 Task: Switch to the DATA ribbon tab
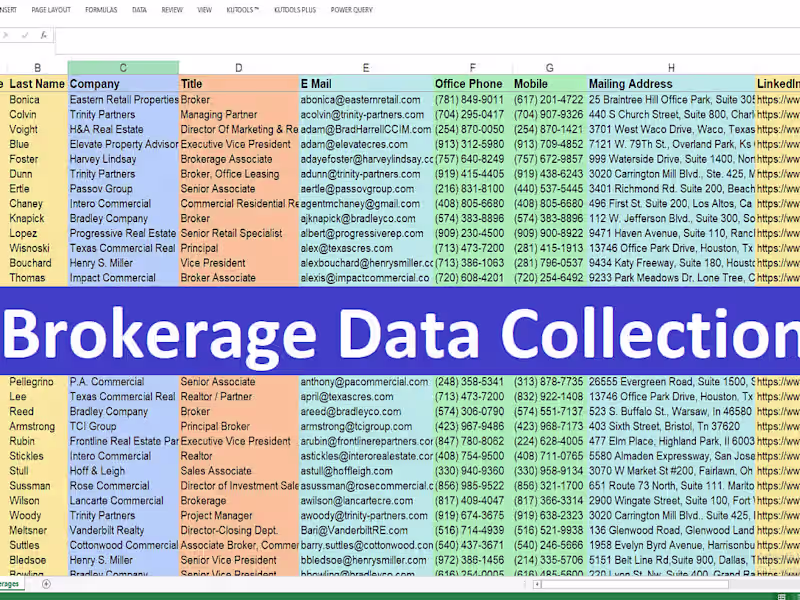pos(140,10)
